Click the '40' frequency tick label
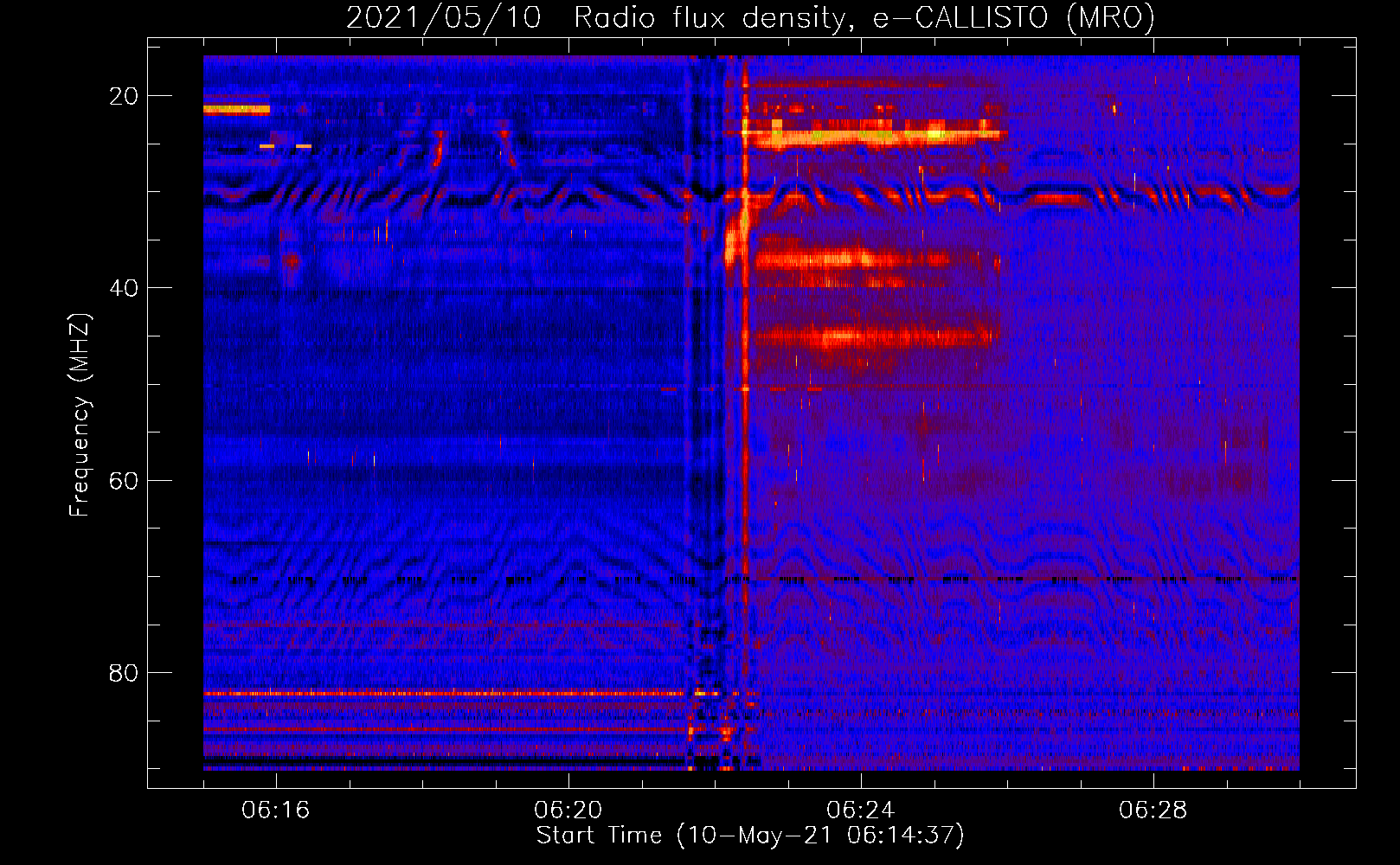1400x865 pixels. click(x=124, y=288)
